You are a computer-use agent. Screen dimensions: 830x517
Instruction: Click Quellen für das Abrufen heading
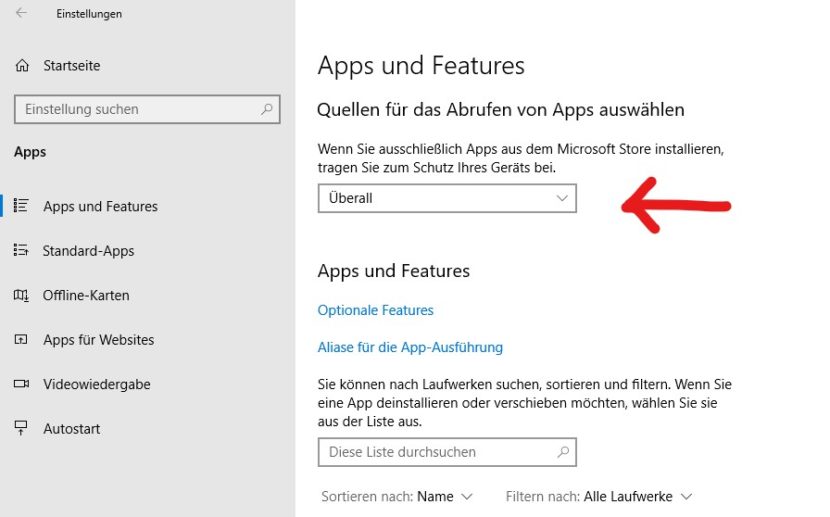501,110
